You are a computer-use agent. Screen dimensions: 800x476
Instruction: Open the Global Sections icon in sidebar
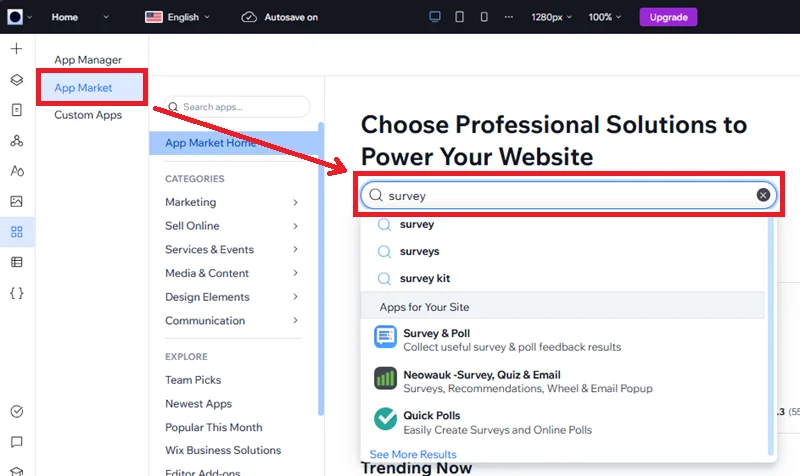(16, 140)
